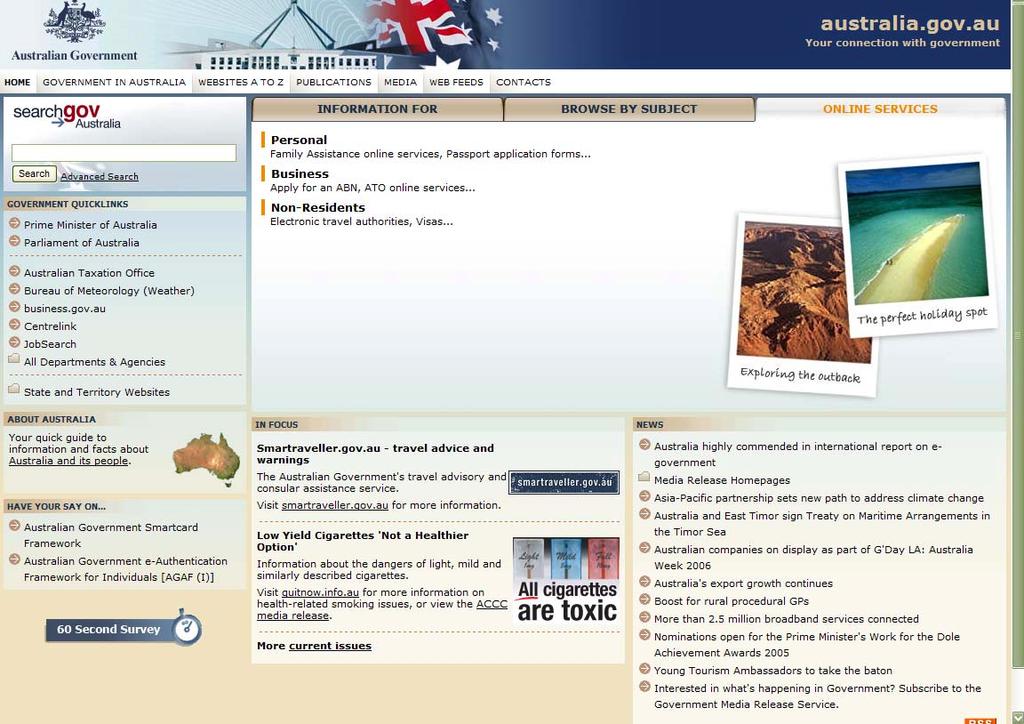The width and height of the screenshot is (1024, 724).
Task: Click arrow bullet beside e-Authentication Framework item
Action: (x=14, y=559)
